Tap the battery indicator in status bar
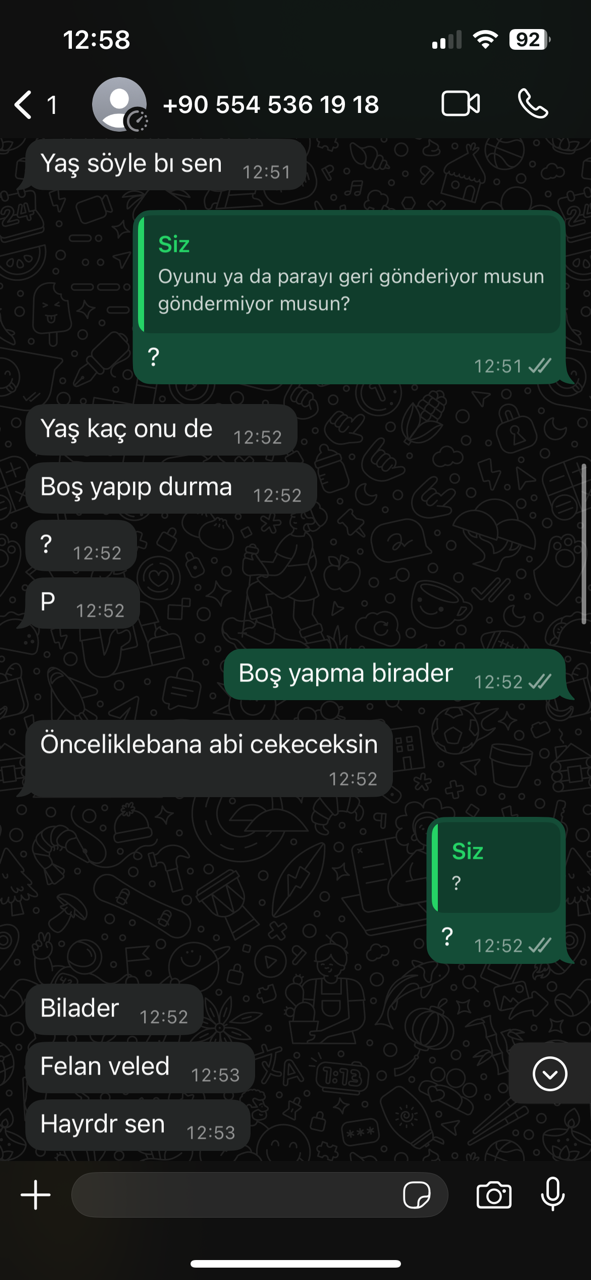Image resolution: width=591 pixels, height=1280 pixels. click(529, 40)
